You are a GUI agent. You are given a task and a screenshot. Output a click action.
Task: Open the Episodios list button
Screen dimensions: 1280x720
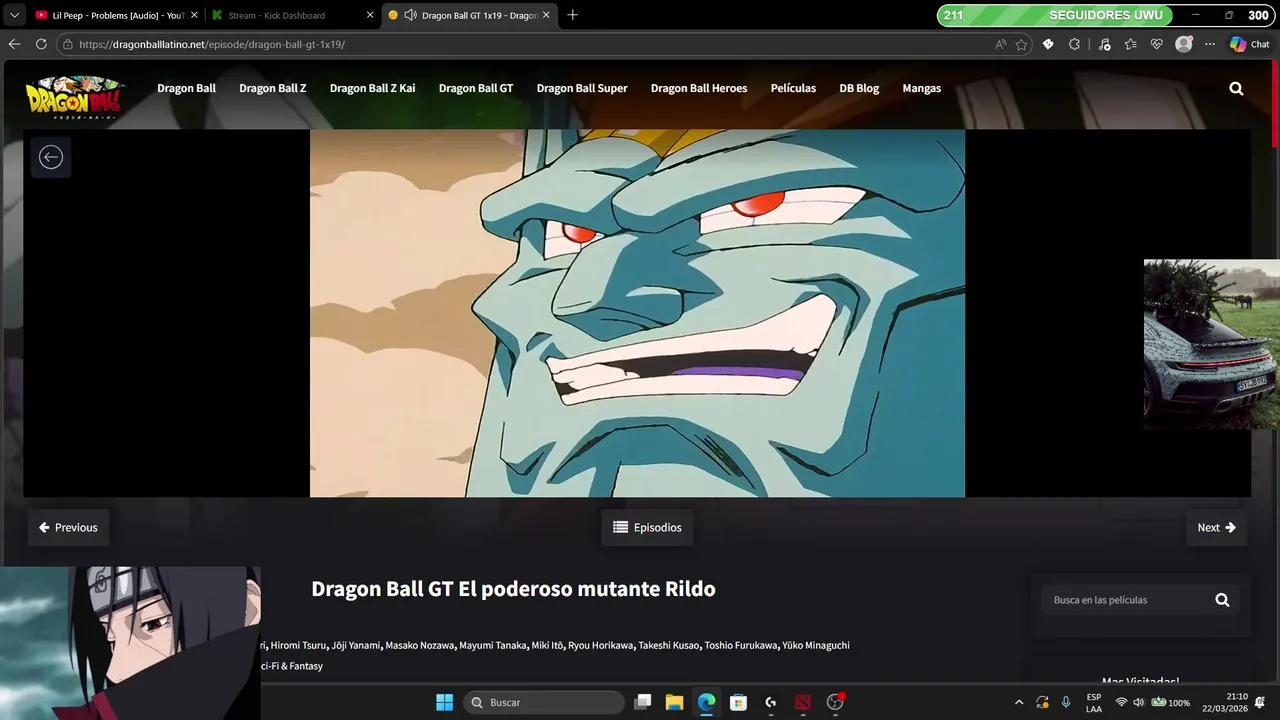[x=647, y=527]
